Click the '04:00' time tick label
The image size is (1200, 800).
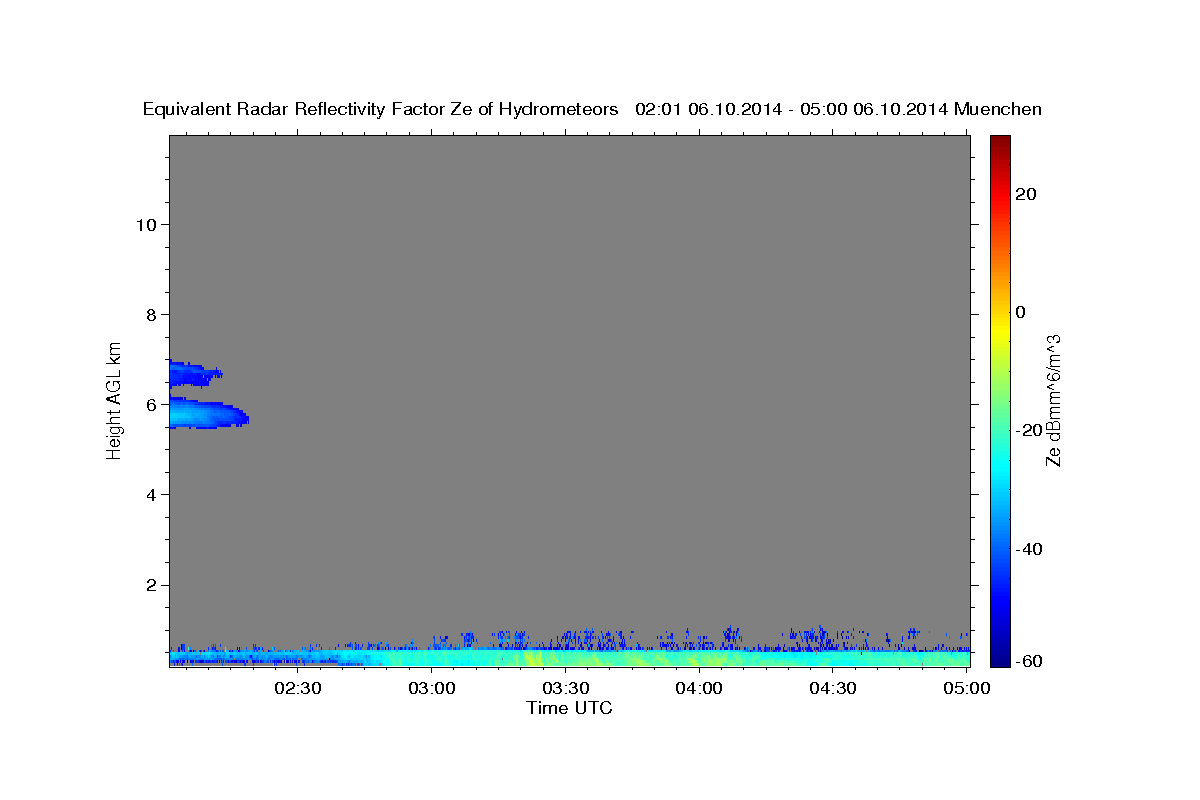699,688
